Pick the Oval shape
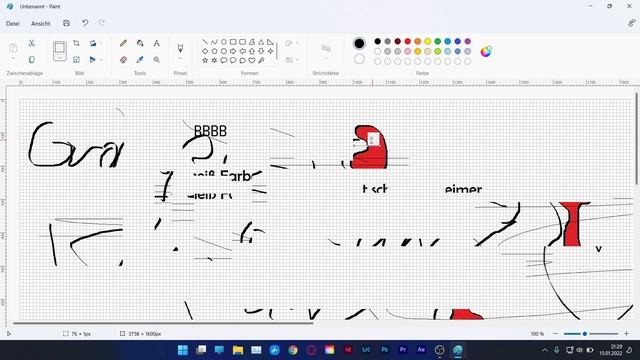The height and width of the screenshot is (360, 640). pyautogui.click(x=224, y=42)
